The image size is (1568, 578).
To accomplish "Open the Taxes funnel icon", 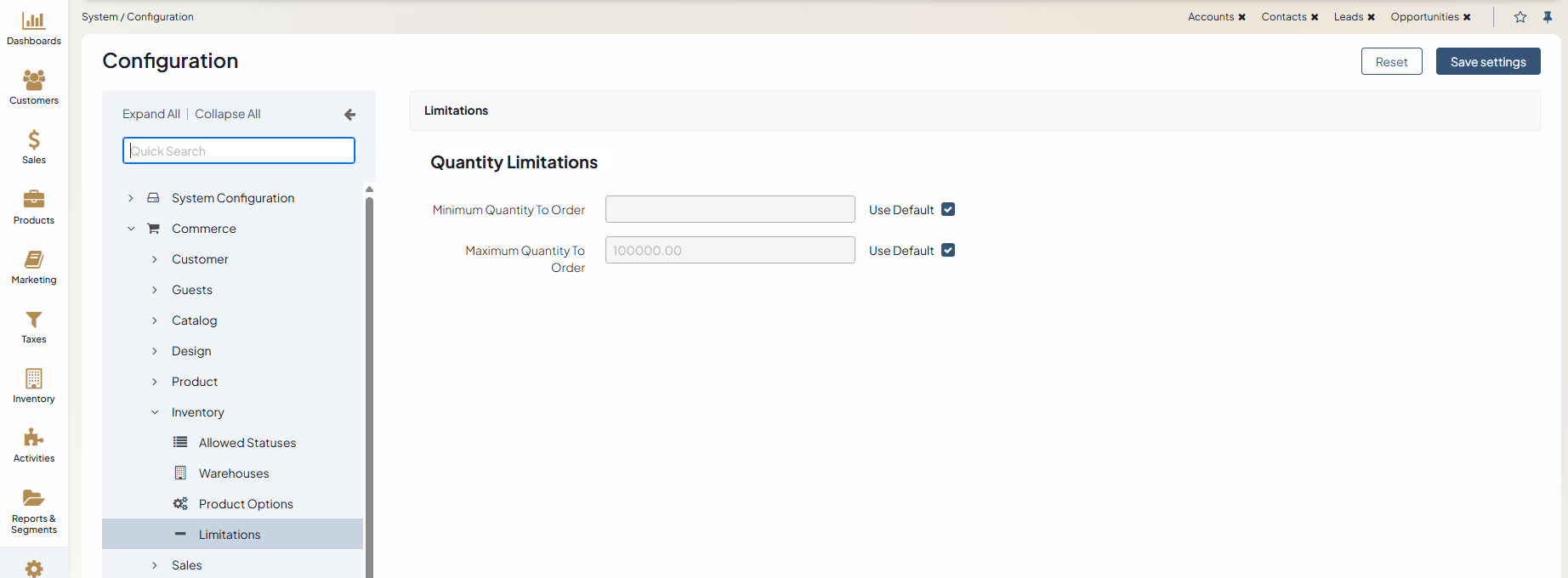I will 34,320.
